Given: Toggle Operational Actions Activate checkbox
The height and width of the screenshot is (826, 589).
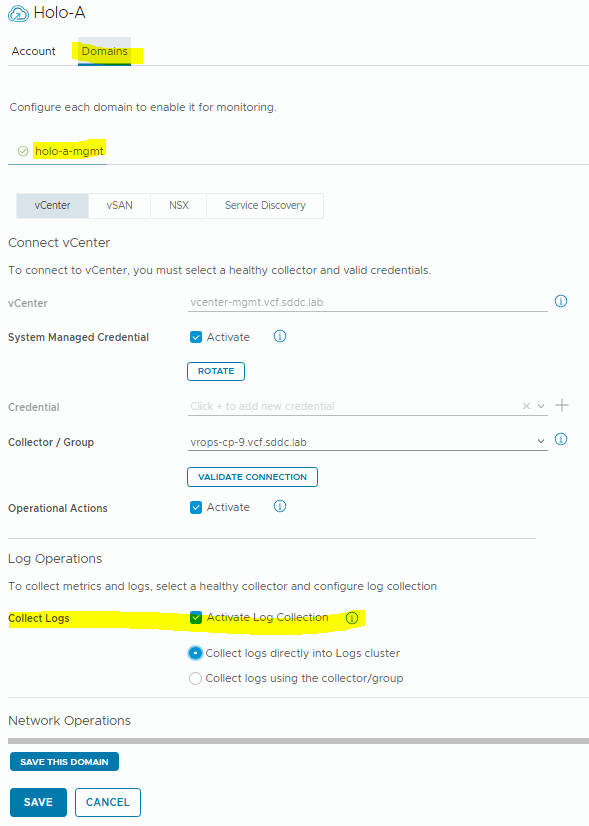Looking at the screenshot, I should (x=196, y=507).
